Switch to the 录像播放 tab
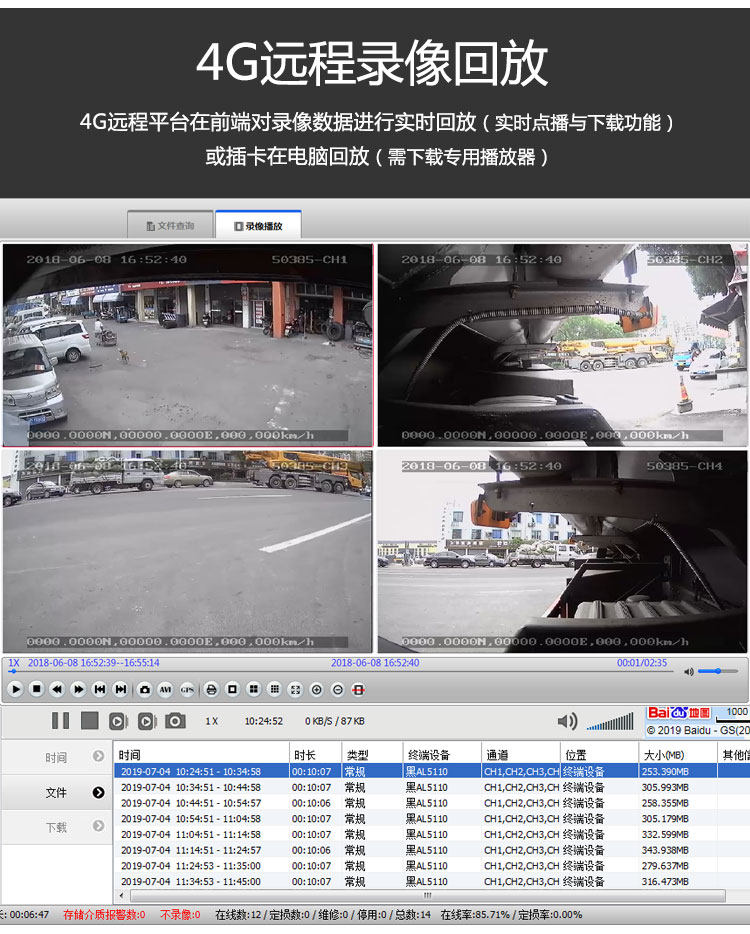The image size is (750, 934). (x=258, y=226)
